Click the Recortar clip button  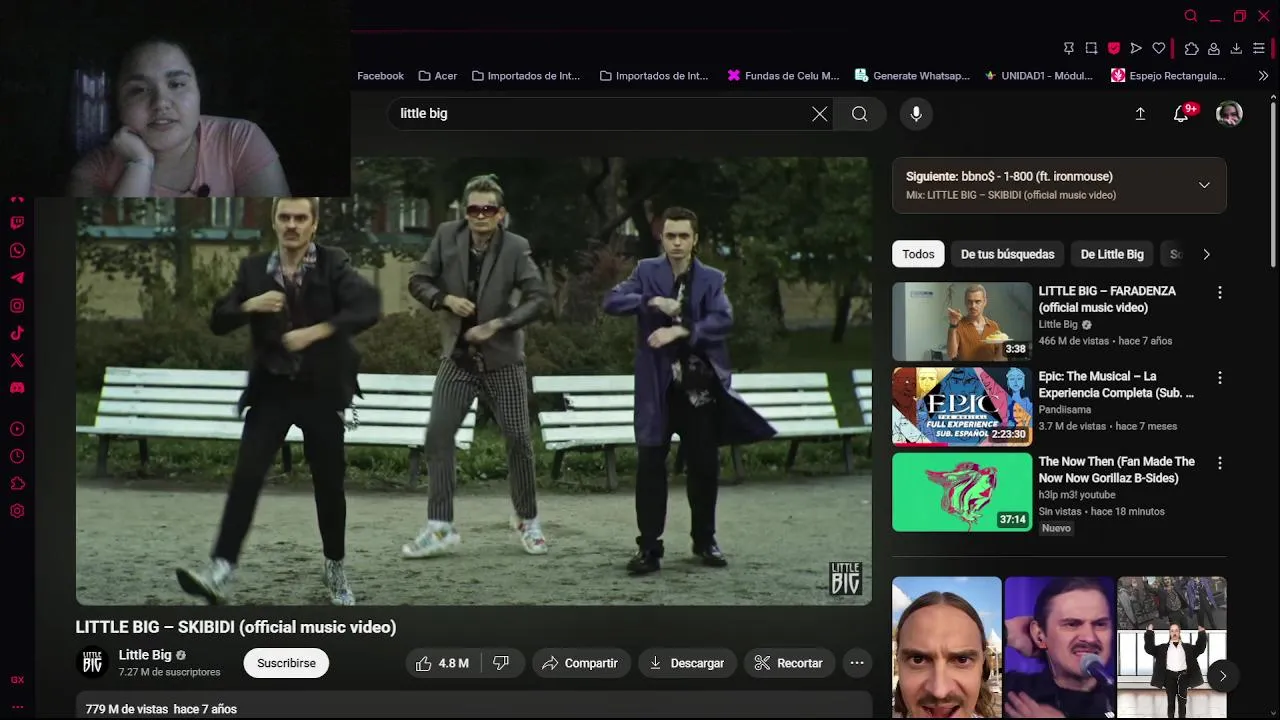pos(789,663)
